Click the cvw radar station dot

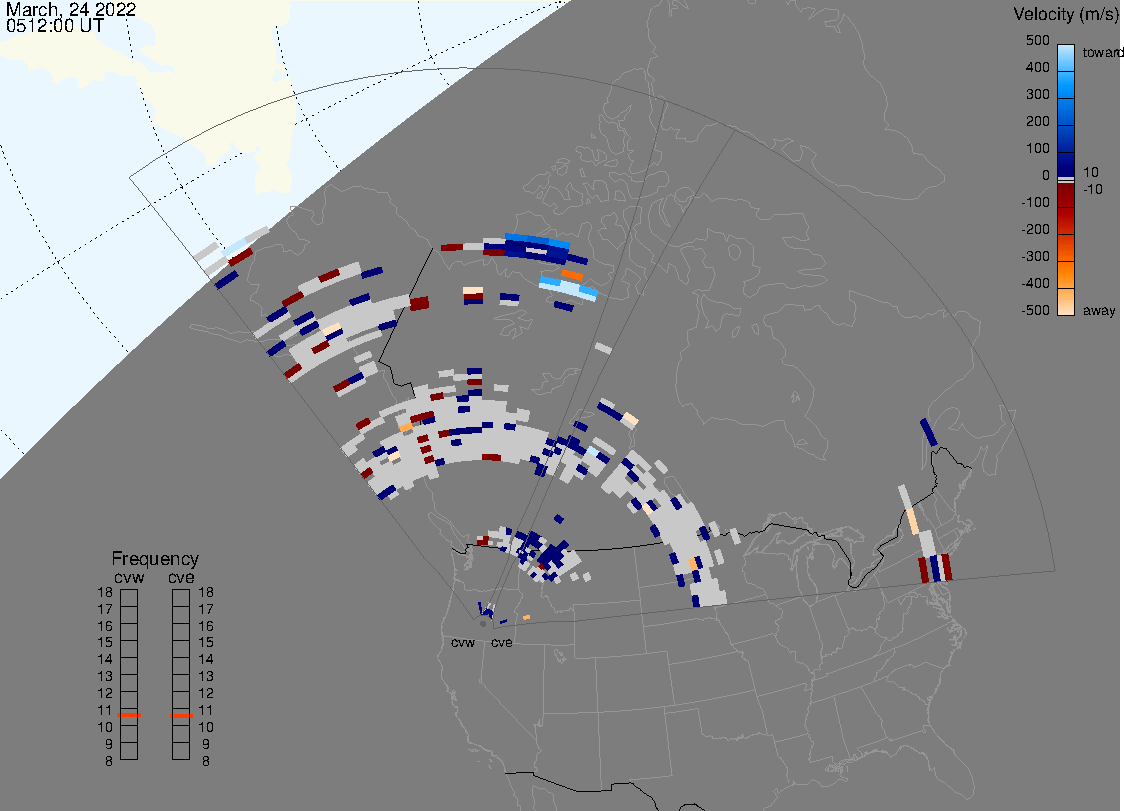483,624
